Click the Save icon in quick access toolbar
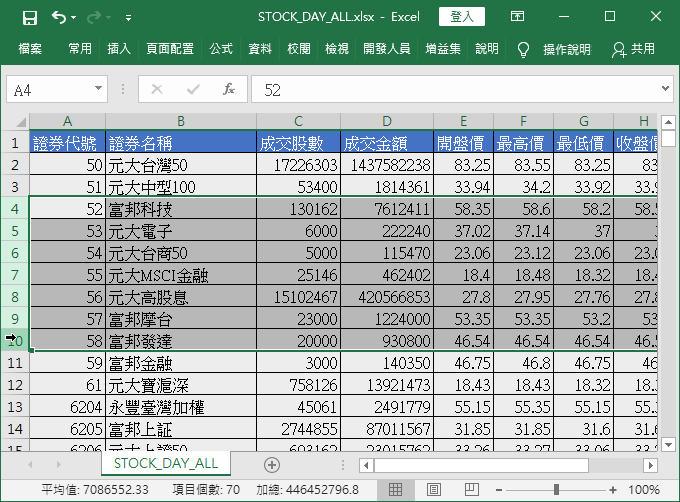This screenshot has width=680, height=502. click(x=30, y=17)
